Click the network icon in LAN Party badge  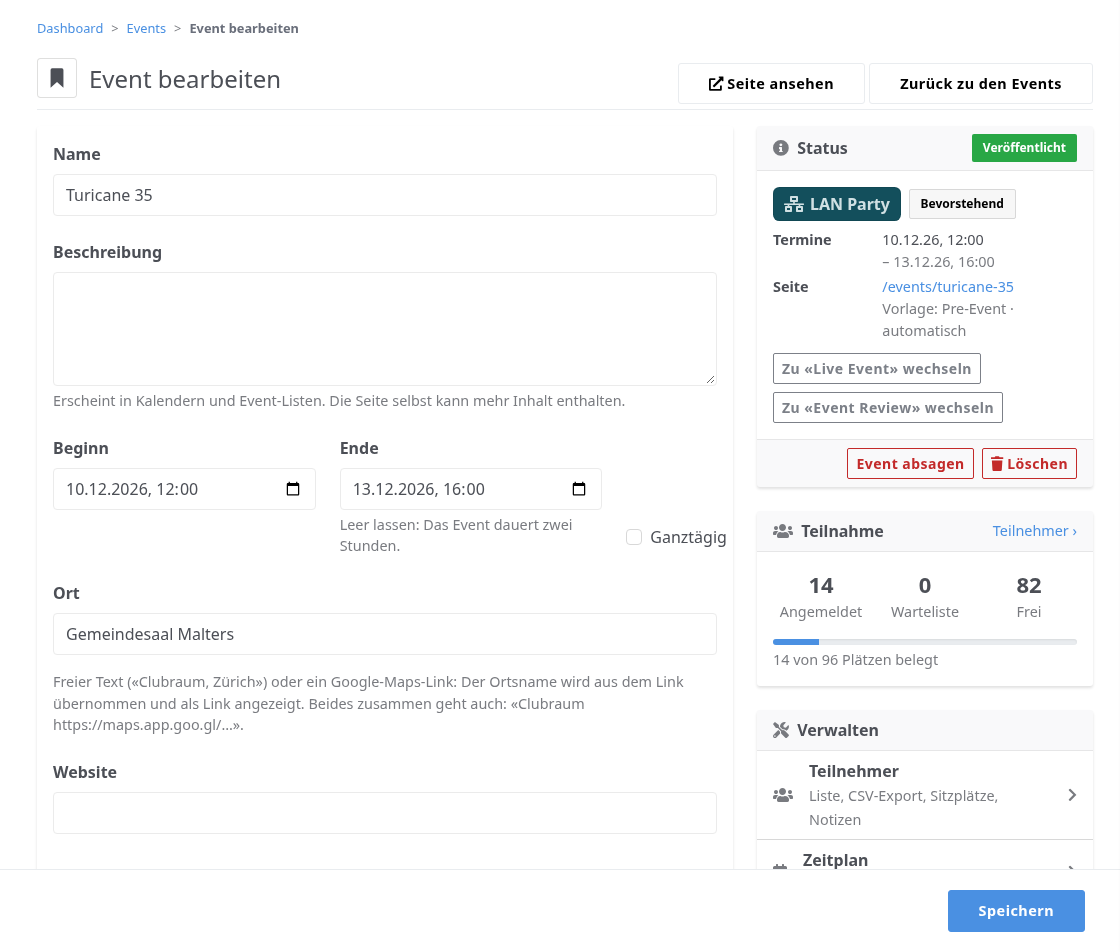coord(794,204)
